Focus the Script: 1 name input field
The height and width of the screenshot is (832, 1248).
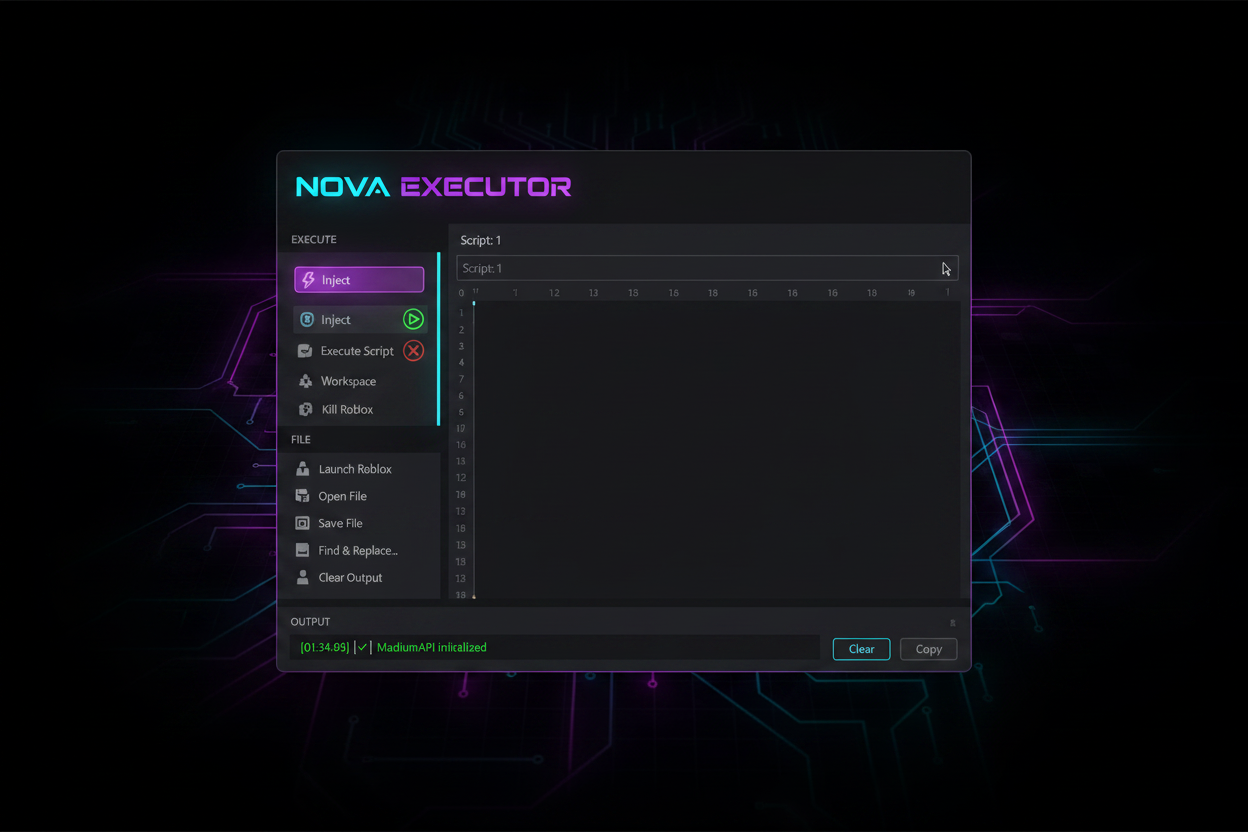click(707, 268)
